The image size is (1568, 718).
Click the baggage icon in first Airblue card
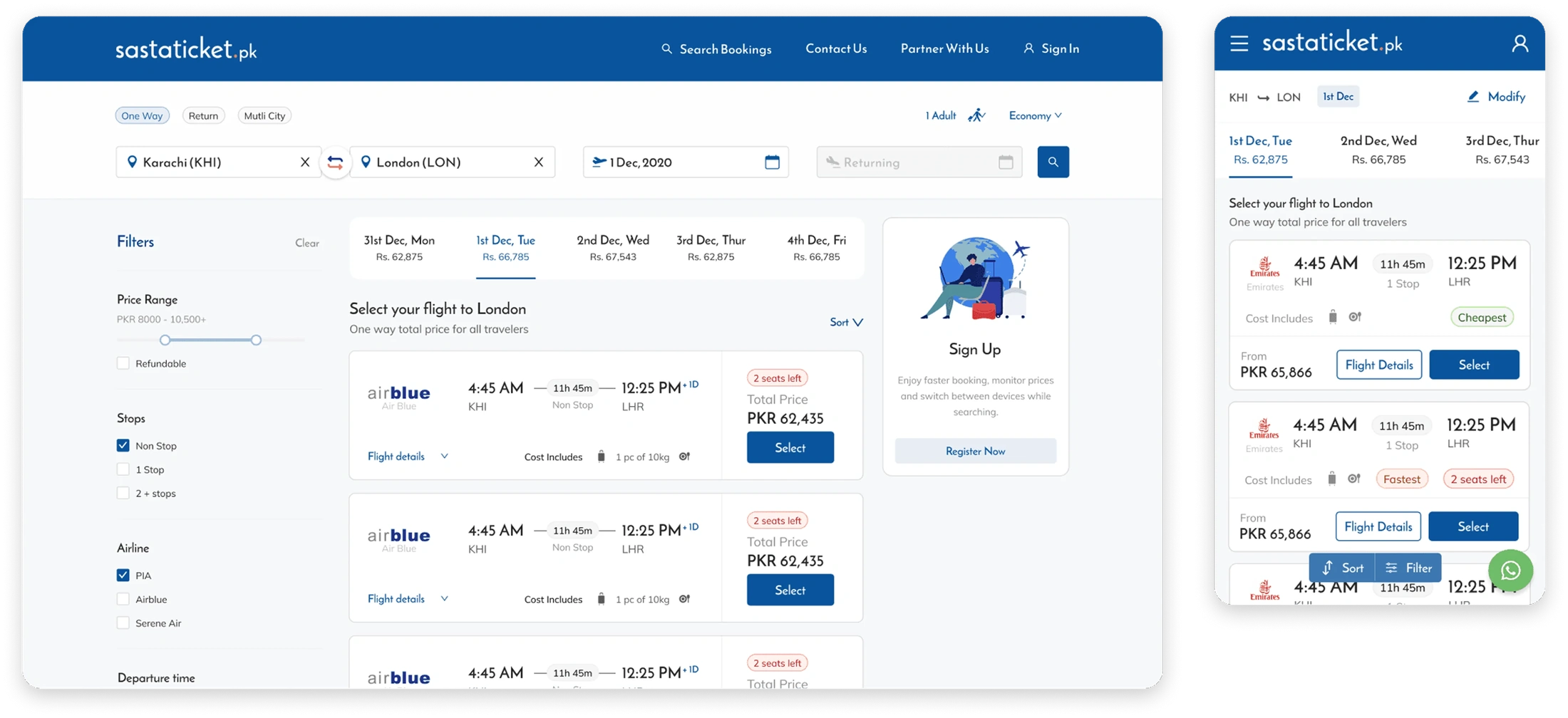click(602, 457)
